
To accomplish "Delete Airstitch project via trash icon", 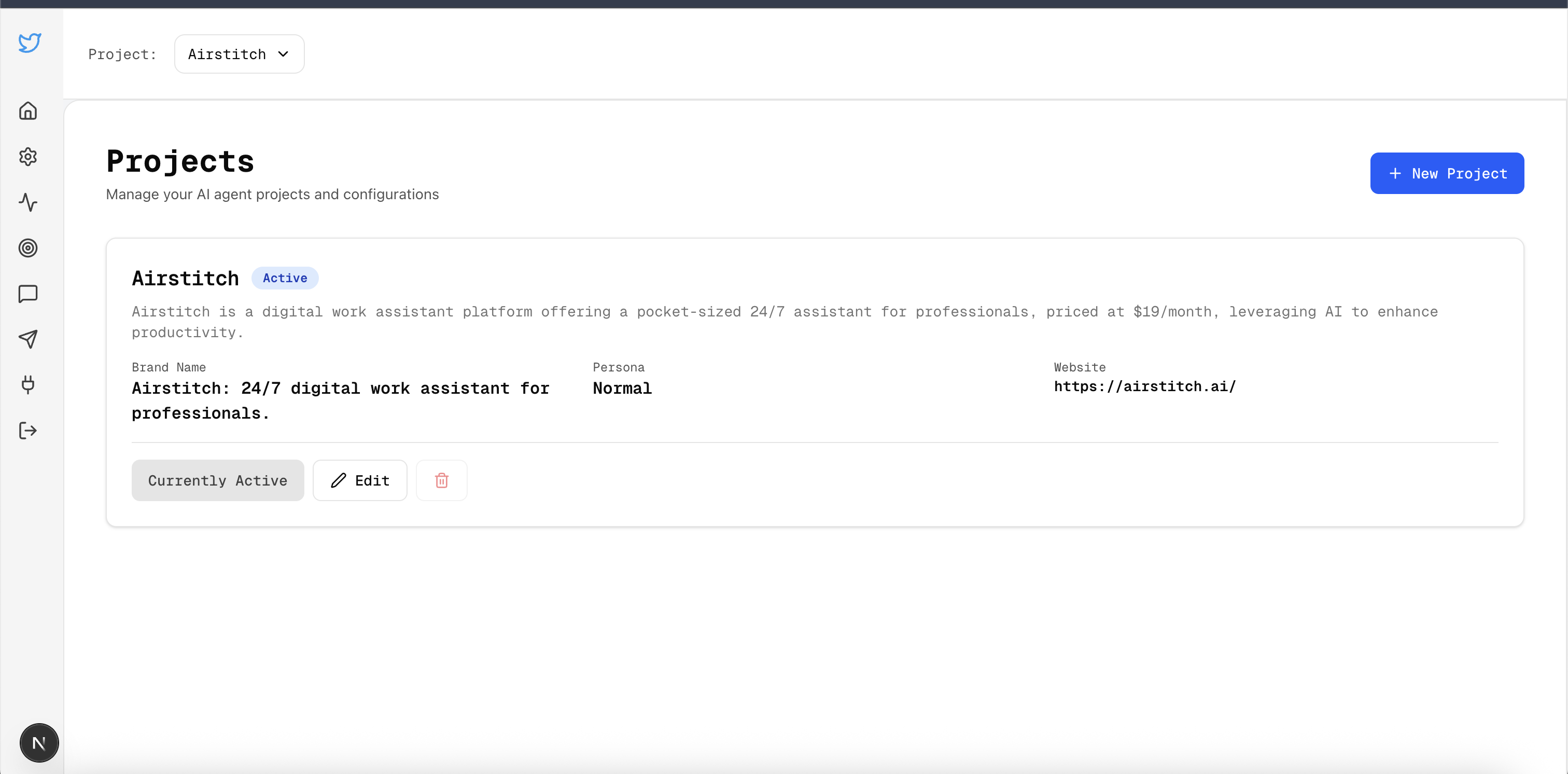I will 441,480.
